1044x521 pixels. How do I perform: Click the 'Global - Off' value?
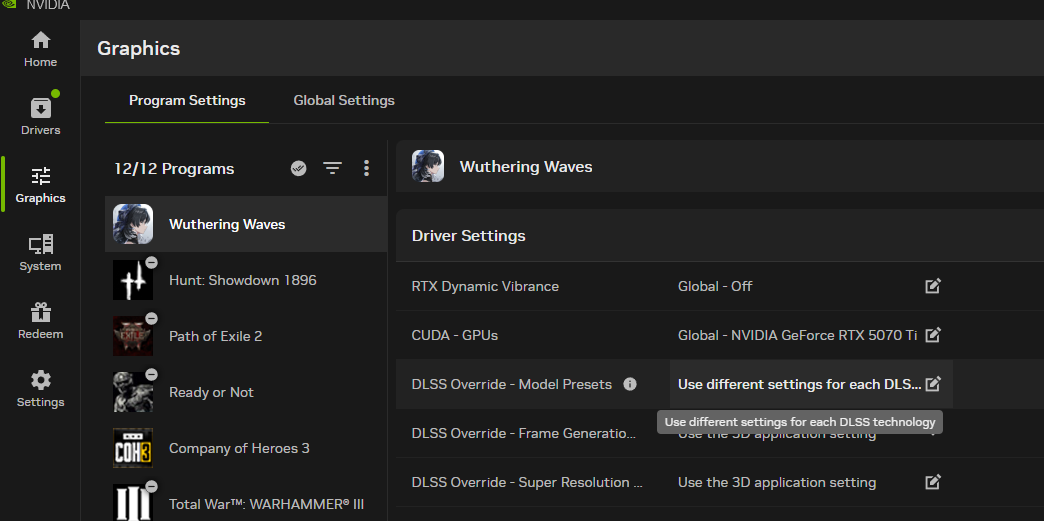click(715, 286)
